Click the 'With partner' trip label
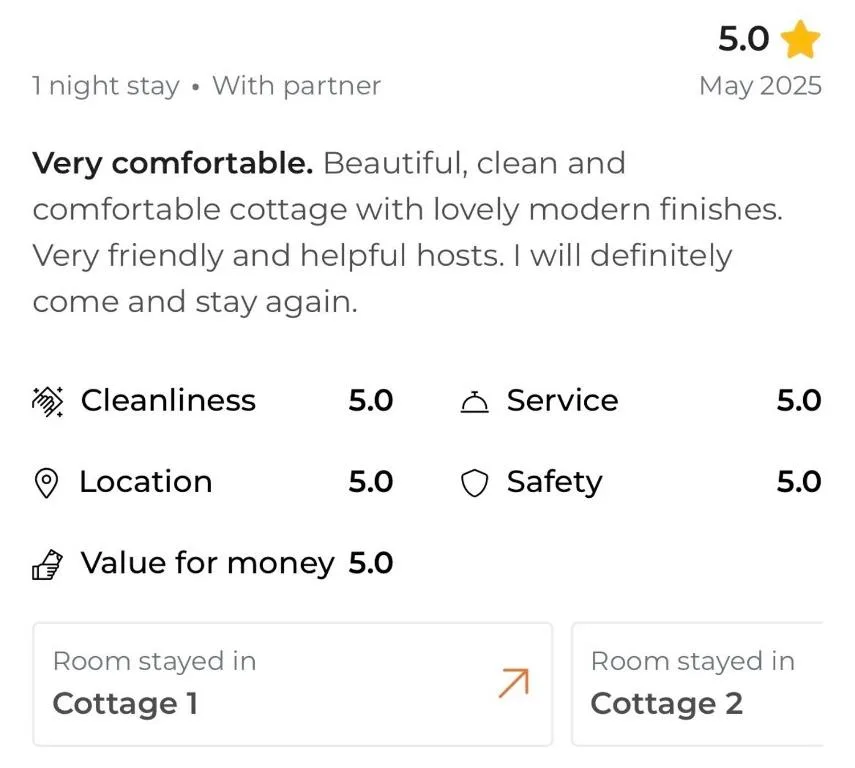Screen dimensions: 855x768 295,86
